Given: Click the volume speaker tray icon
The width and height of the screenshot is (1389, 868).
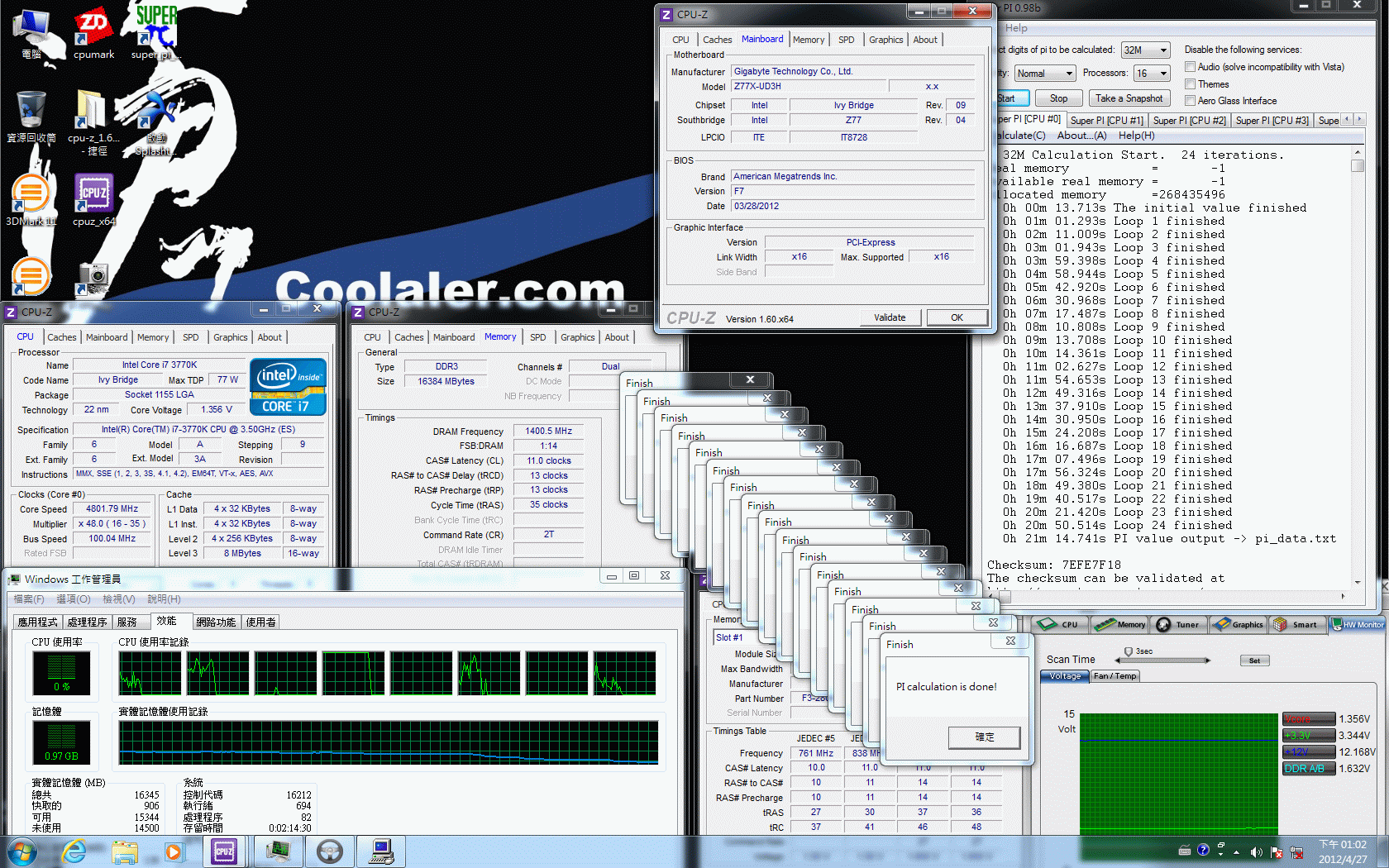Looking at the screenshot, I should click(x=1256, y=851).
